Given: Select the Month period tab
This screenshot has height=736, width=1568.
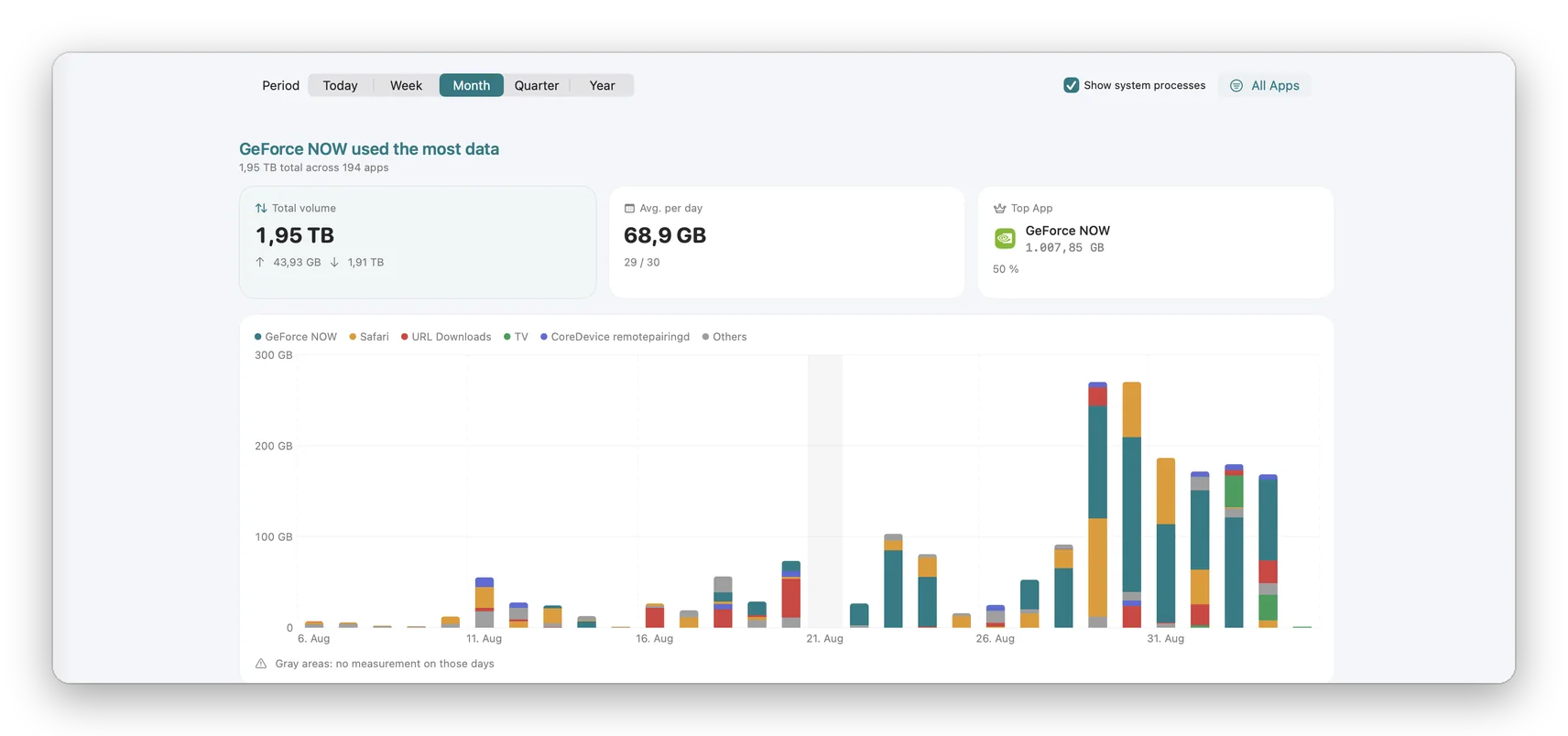Looking at the screenshot, I should (471, 85).
